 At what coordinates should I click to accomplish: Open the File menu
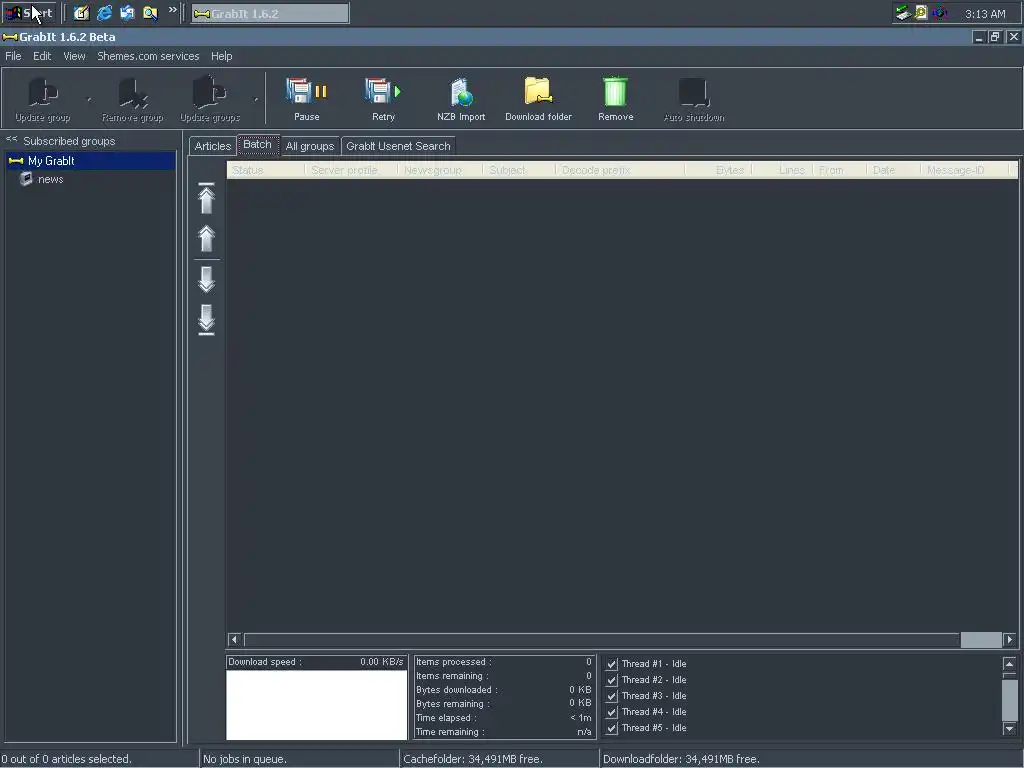(13, 56)
